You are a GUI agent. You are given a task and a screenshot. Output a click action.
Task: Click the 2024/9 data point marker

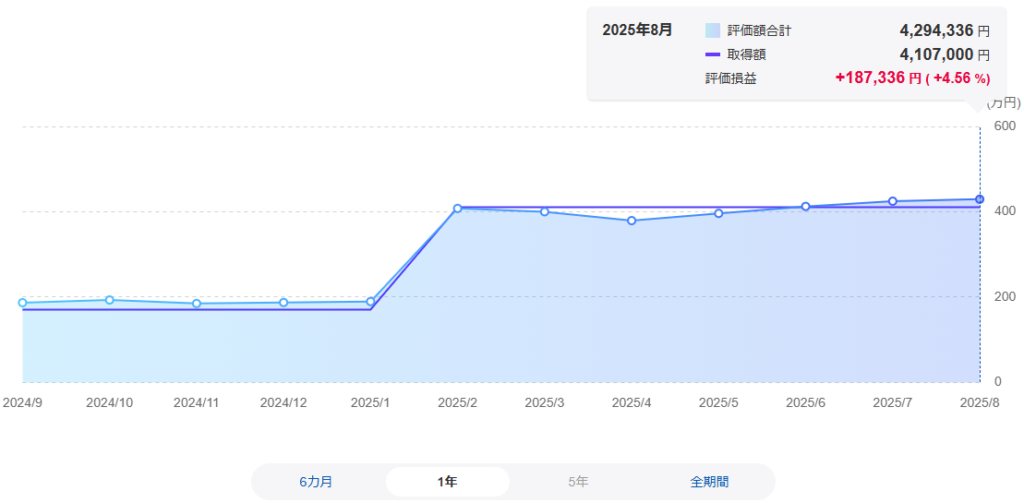[22, 303]
